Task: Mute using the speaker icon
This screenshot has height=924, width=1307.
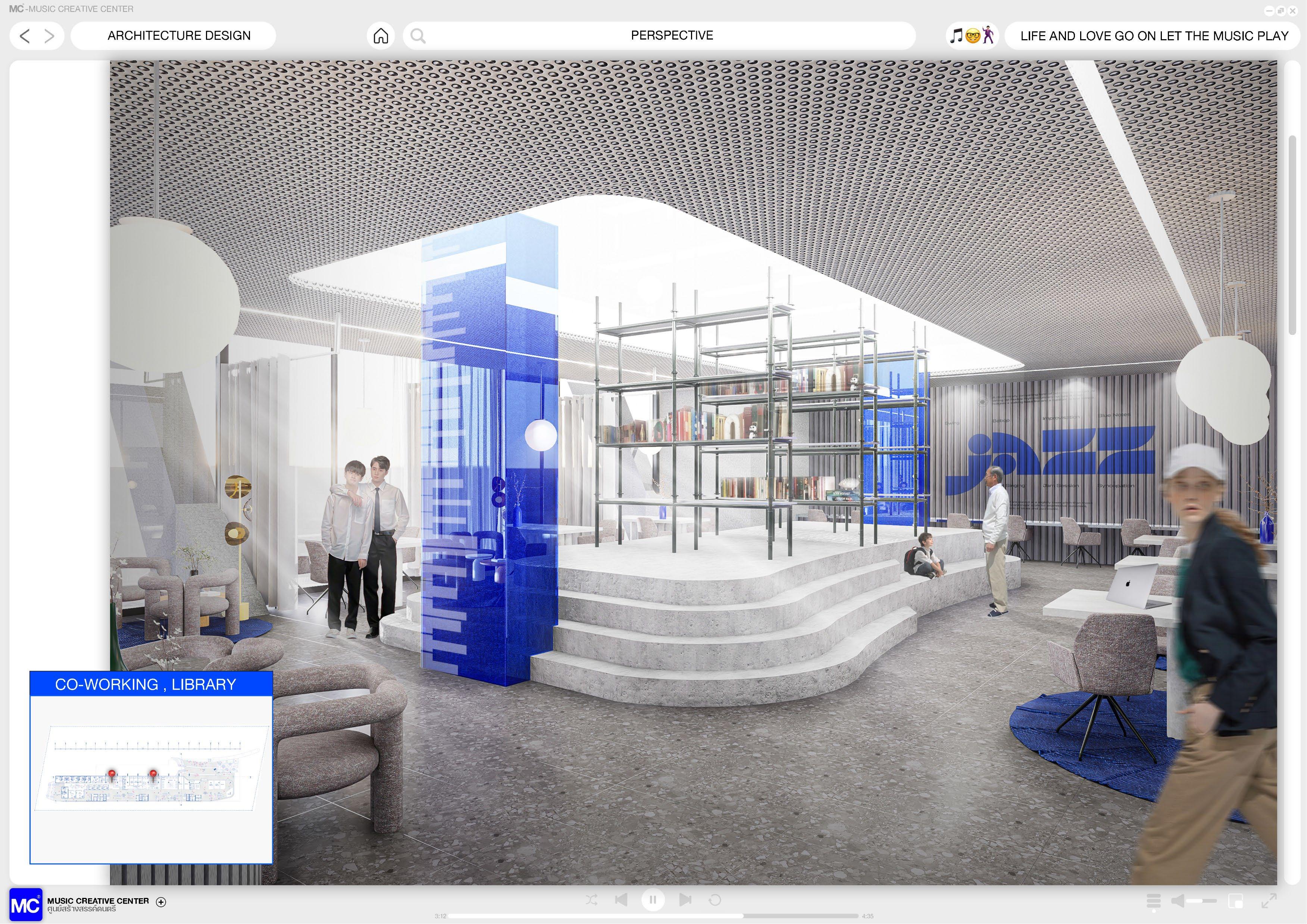Action: tap(1178, 900)
